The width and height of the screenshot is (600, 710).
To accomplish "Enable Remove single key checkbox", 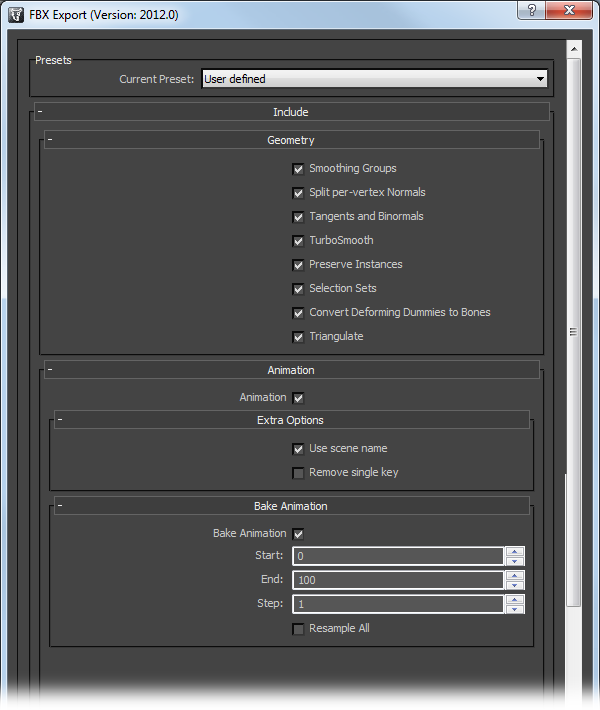I will click(298, 473).
